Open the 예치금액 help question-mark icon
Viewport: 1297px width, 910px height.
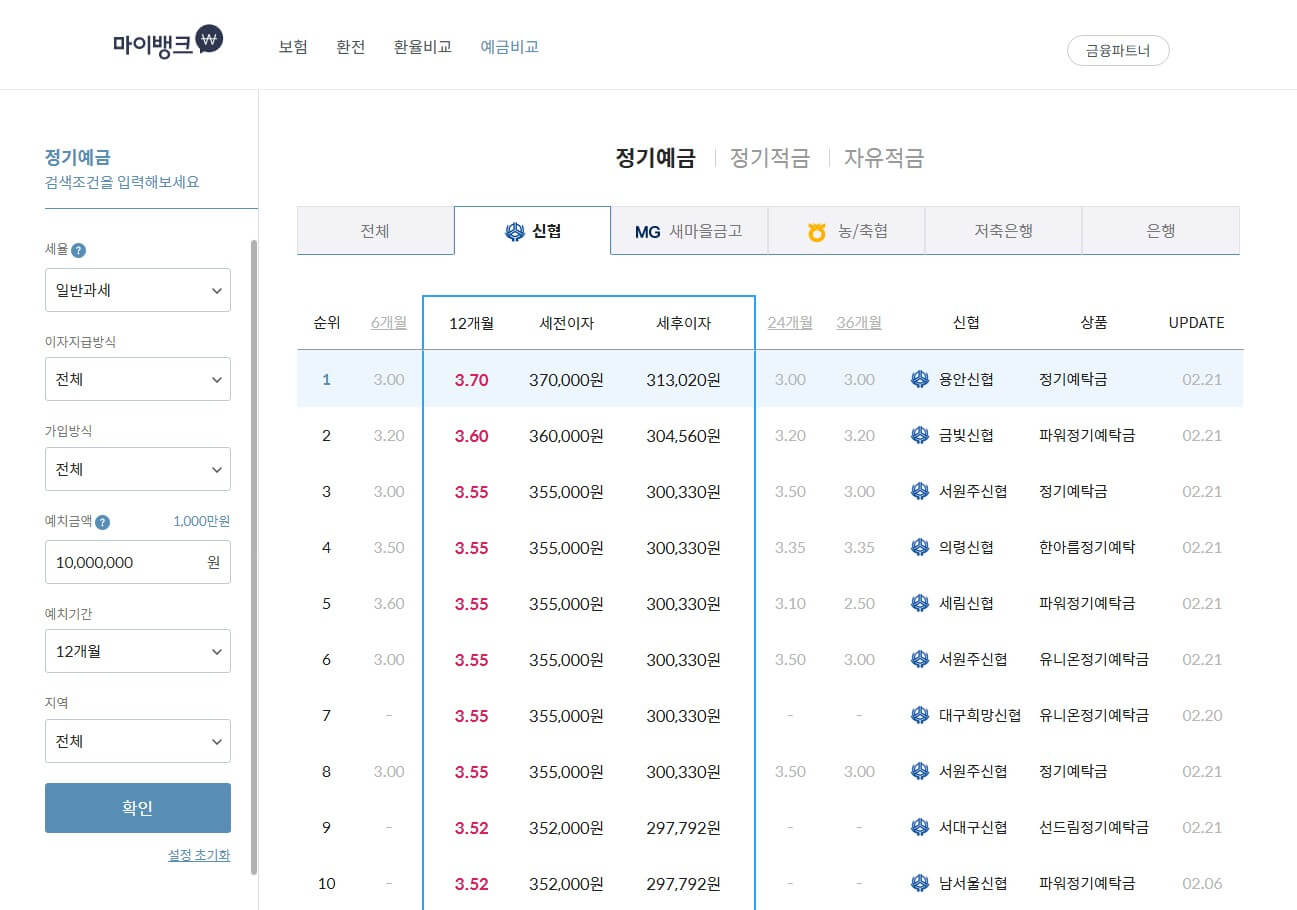click(105, 521)
